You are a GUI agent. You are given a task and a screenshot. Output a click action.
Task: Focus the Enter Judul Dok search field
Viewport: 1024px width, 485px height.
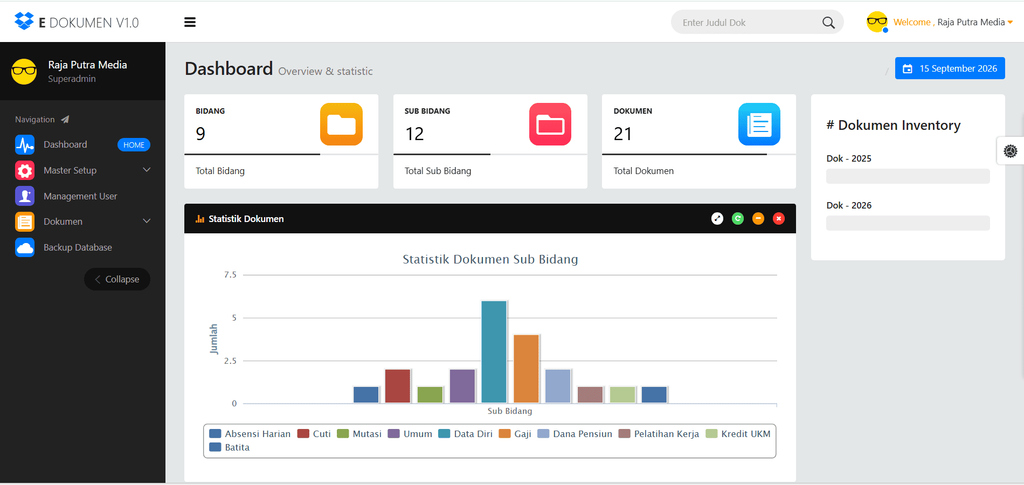pyautogui.click(x=749, y=22)
